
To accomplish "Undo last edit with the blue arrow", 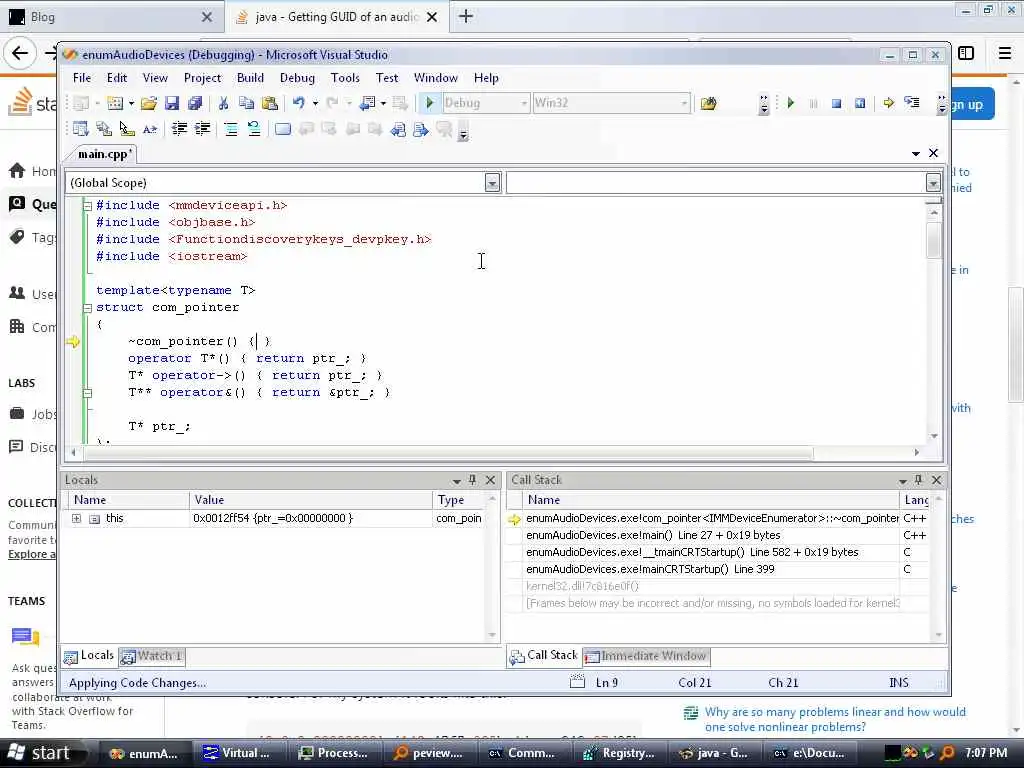I will [x=298, y=103].
